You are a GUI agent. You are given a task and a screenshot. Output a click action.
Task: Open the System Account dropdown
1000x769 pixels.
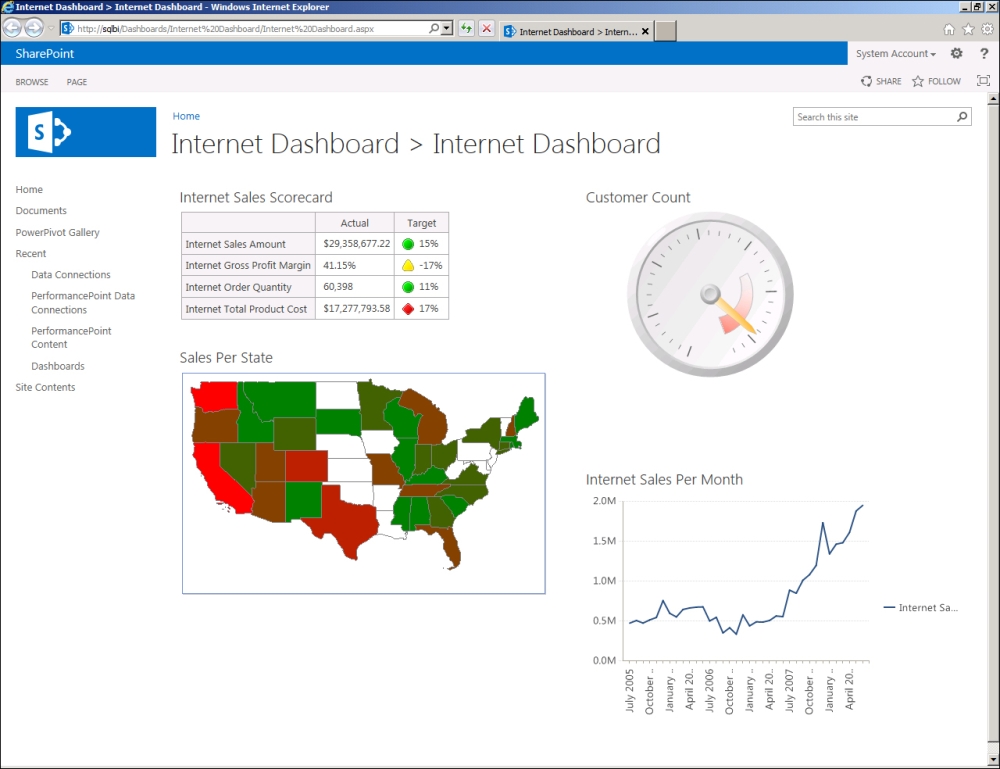coord(897,53)
